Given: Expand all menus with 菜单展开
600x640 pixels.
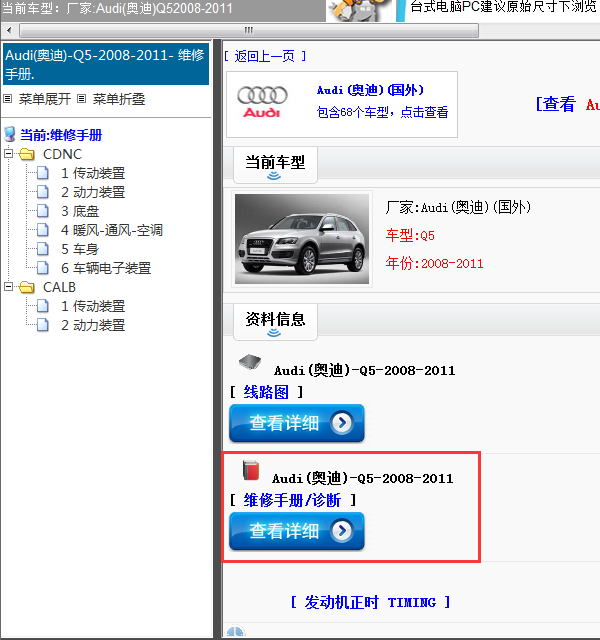Looking at the screenshot, I should pos(45,99).
